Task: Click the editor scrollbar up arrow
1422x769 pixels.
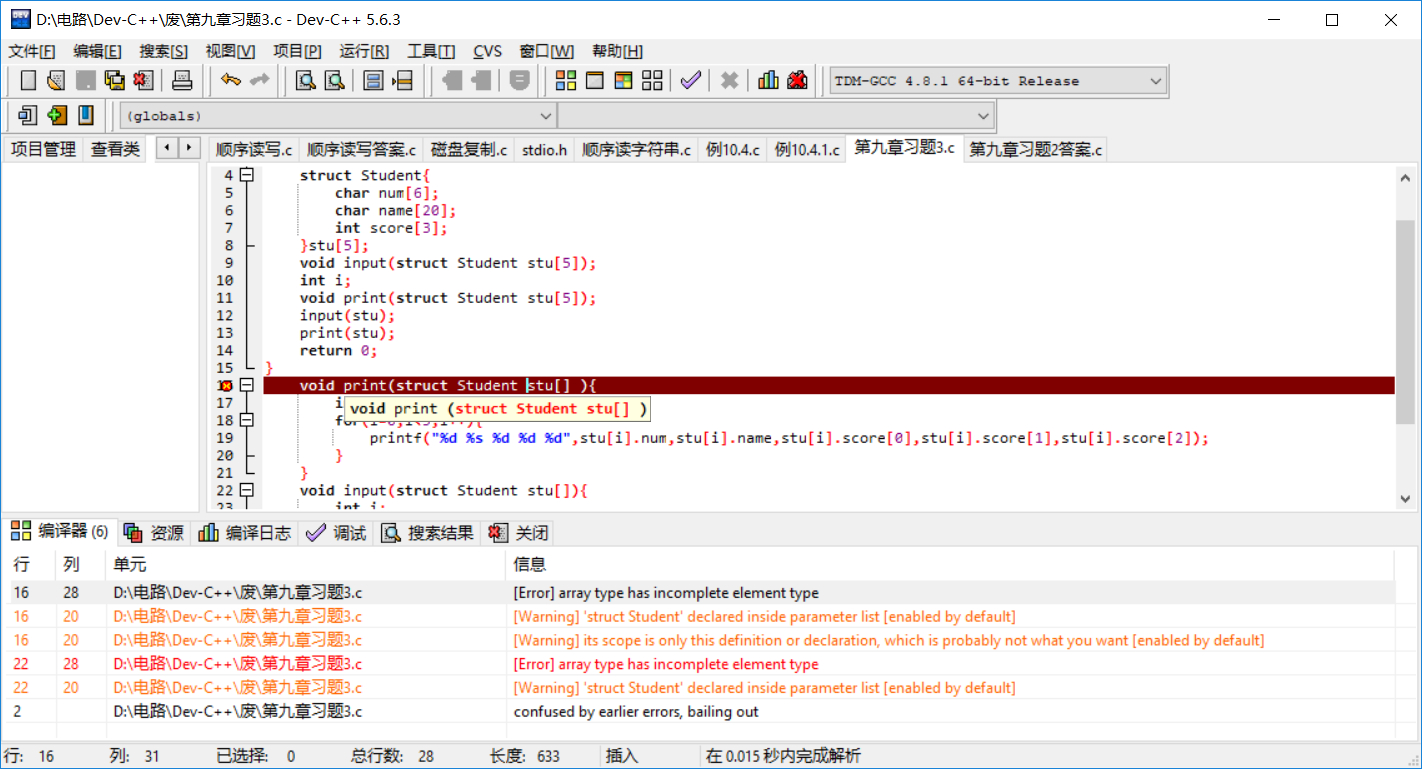Action: (x=1405, y=176)
